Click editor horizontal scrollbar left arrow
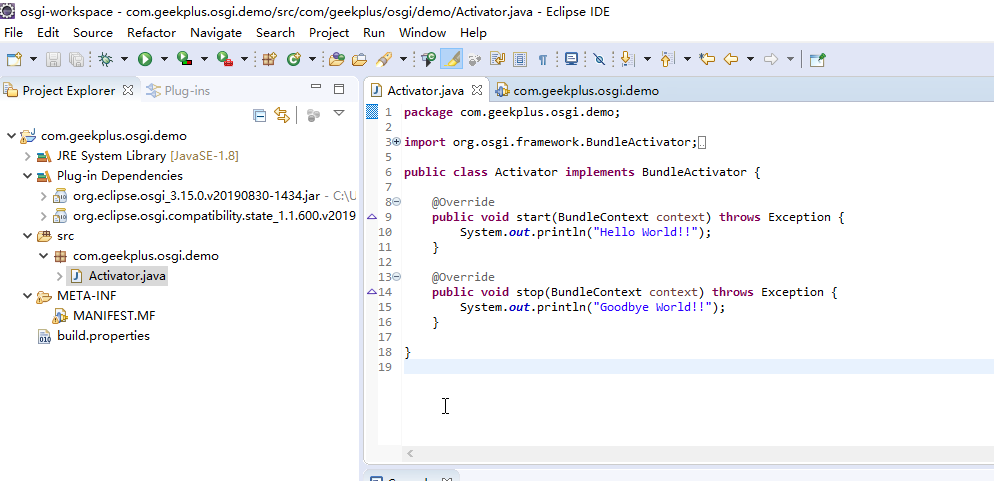This screenshot has width=994, height=481. (x=410, y=453)
